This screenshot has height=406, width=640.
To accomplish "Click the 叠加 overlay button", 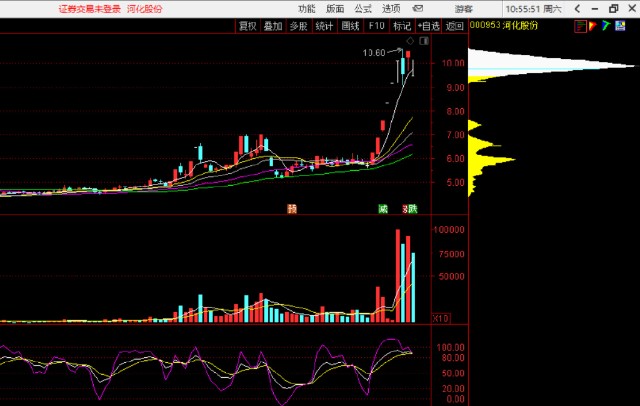I will pyautogui.click(x=273, y=26).
